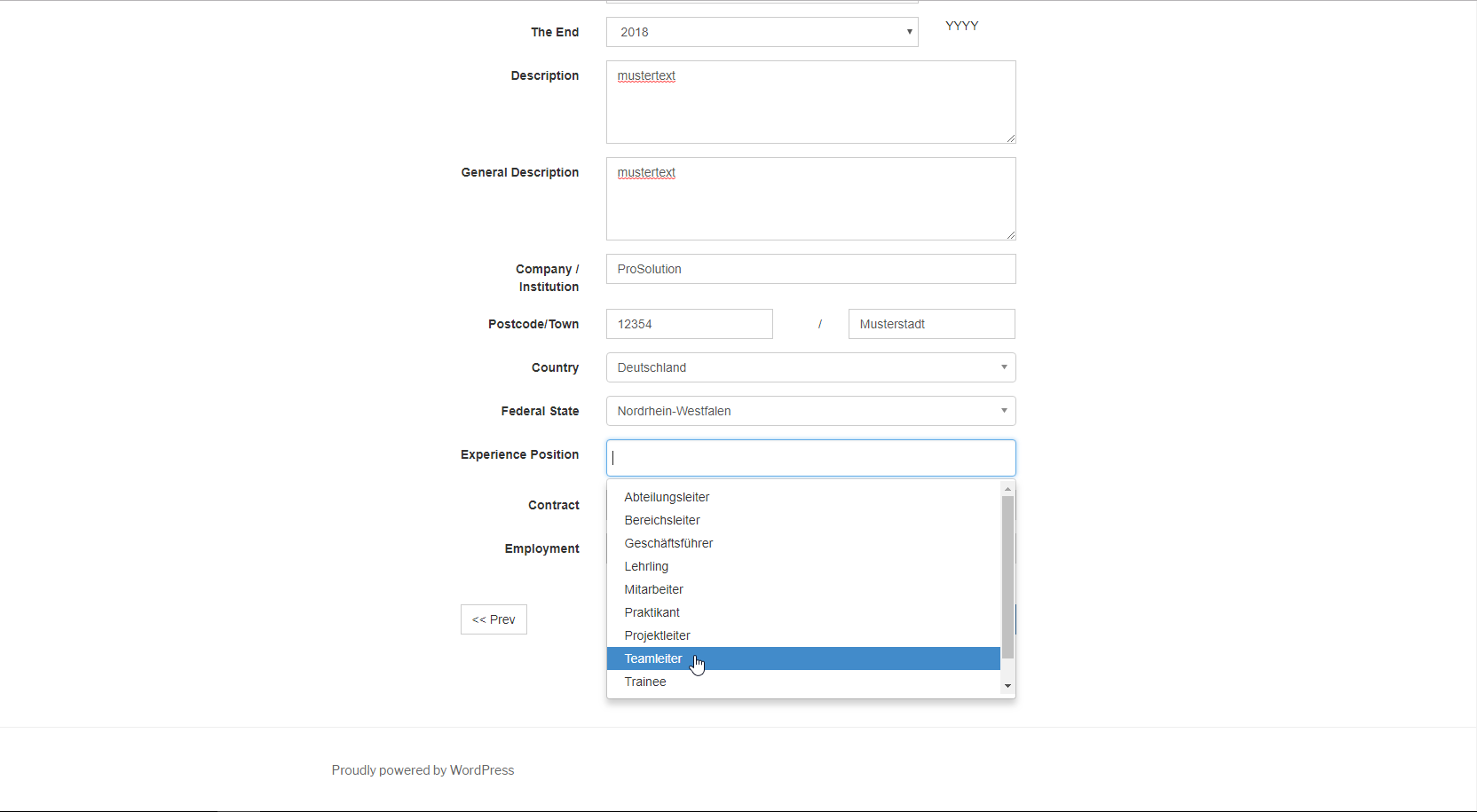Click the Postcode/Town label

[x=533, y=324]
